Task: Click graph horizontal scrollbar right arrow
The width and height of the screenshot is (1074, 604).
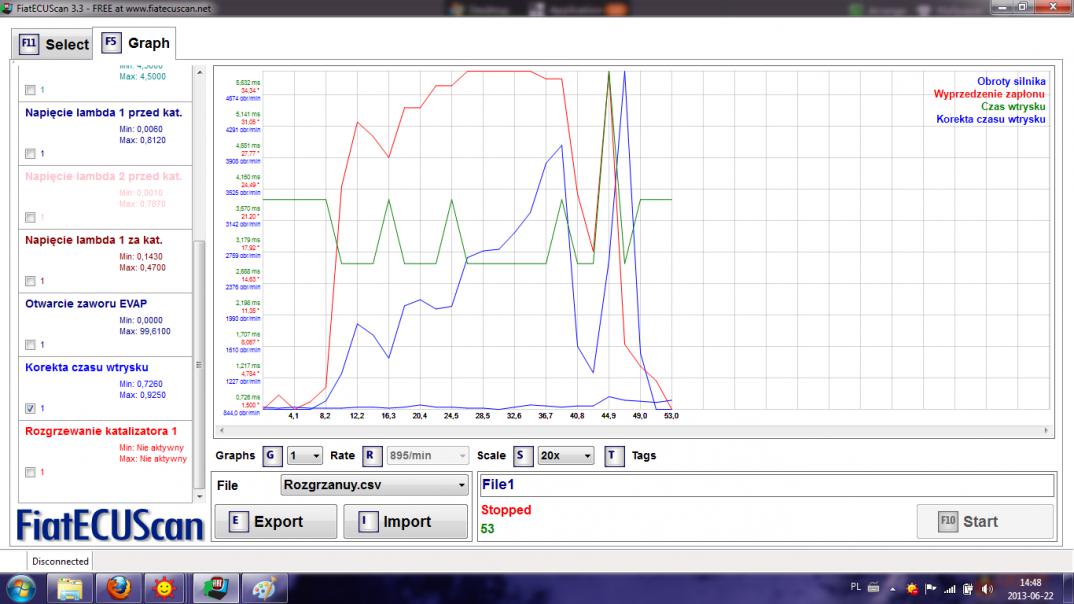Action: coord(1046,431)
